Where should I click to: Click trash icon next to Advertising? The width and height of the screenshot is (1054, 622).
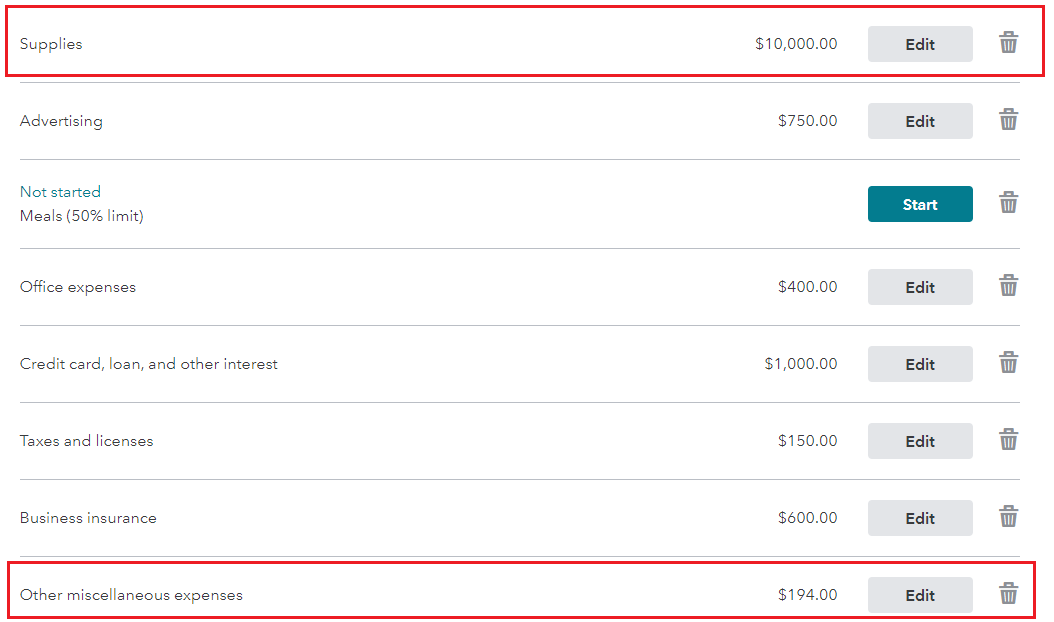pyautogui.click(x=1008, y=120)
